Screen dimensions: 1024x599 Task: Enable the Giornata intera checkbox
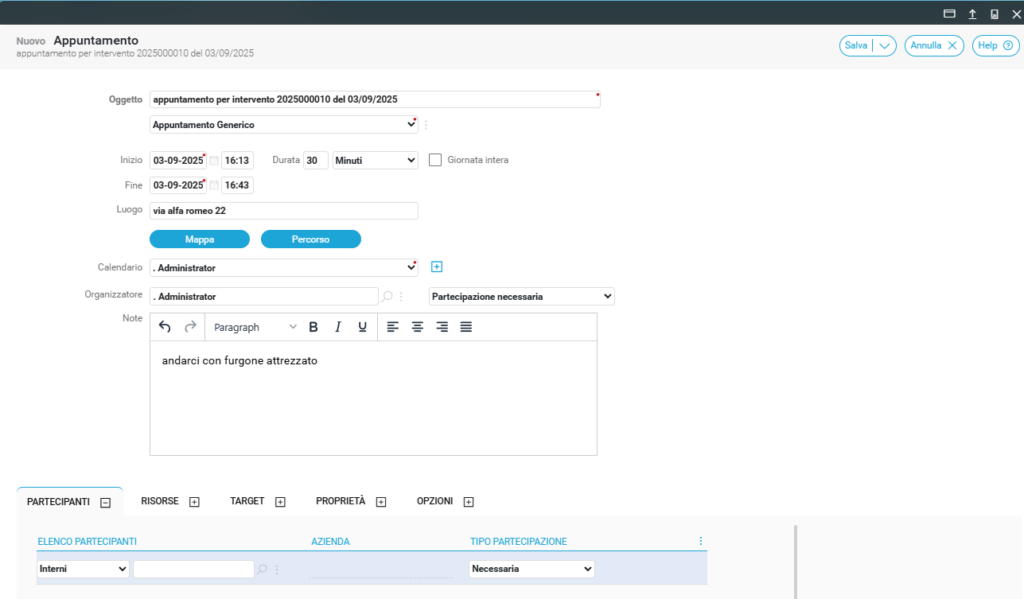point(435,160)
